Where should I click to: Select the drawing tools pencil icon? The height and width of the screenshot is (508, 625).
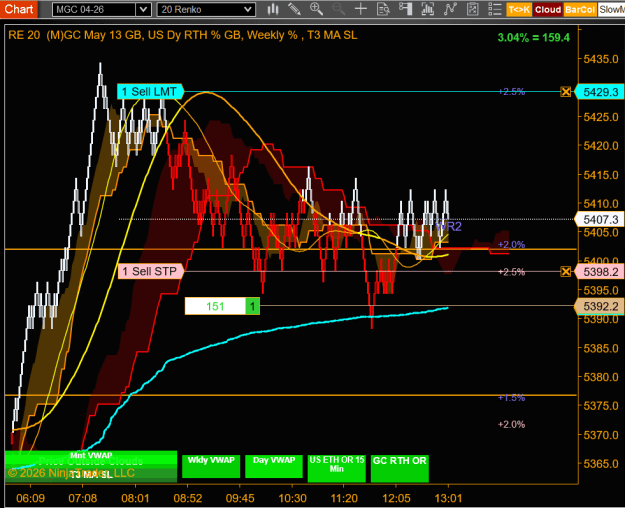pyautogui.click(x=295, y=9)
